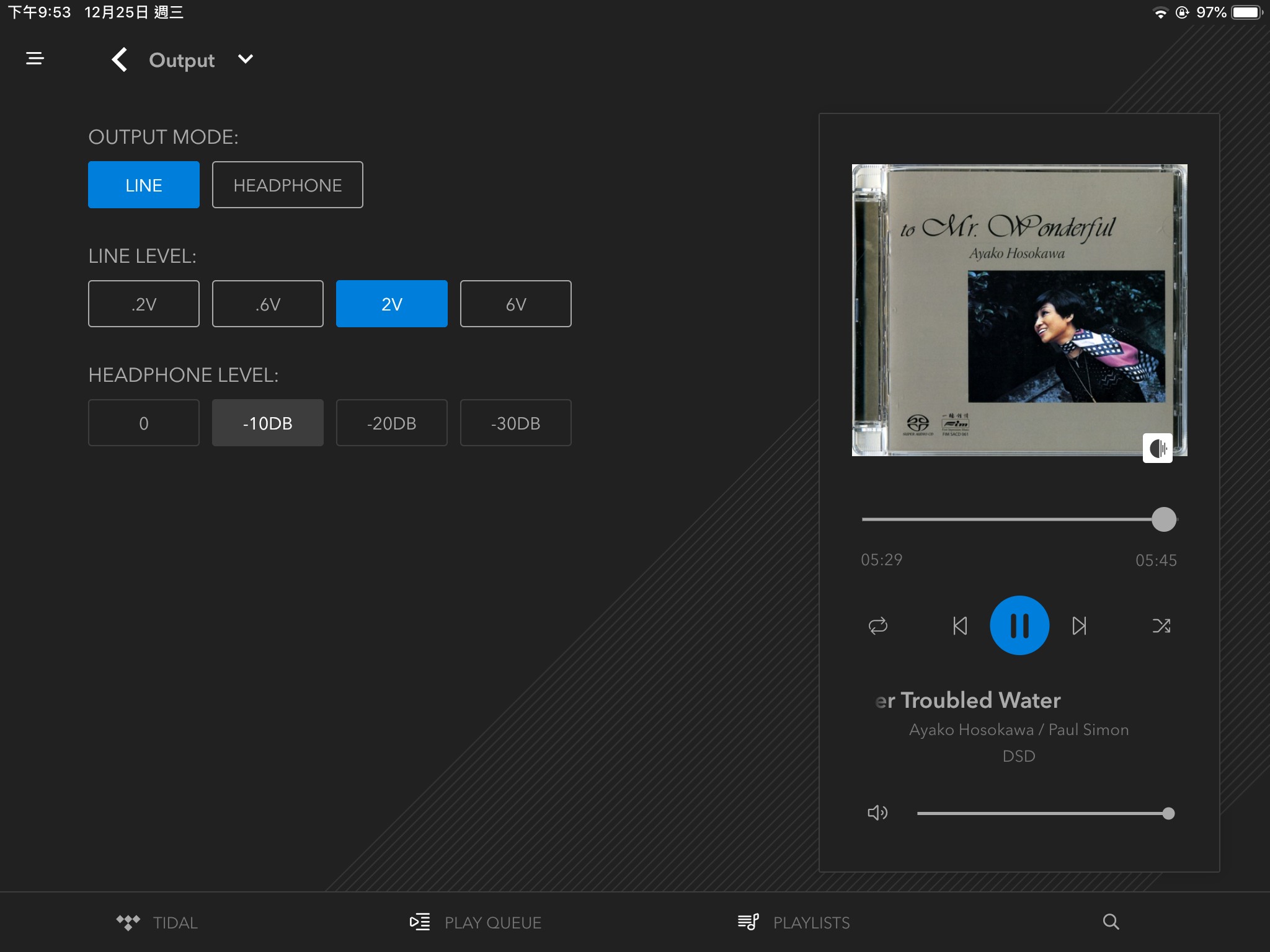Tap the audio badge icon on album art
The height and width of the screenshot is (952, 1270).
(x=1158, y=447)
